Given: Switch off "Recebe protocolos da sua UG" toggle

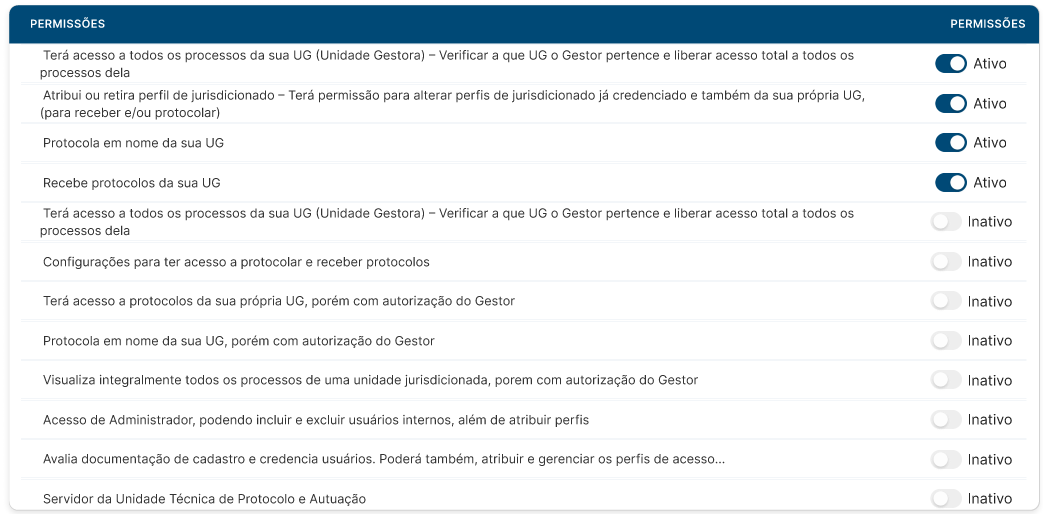Looking at the screenshot, I should point(950,183).
